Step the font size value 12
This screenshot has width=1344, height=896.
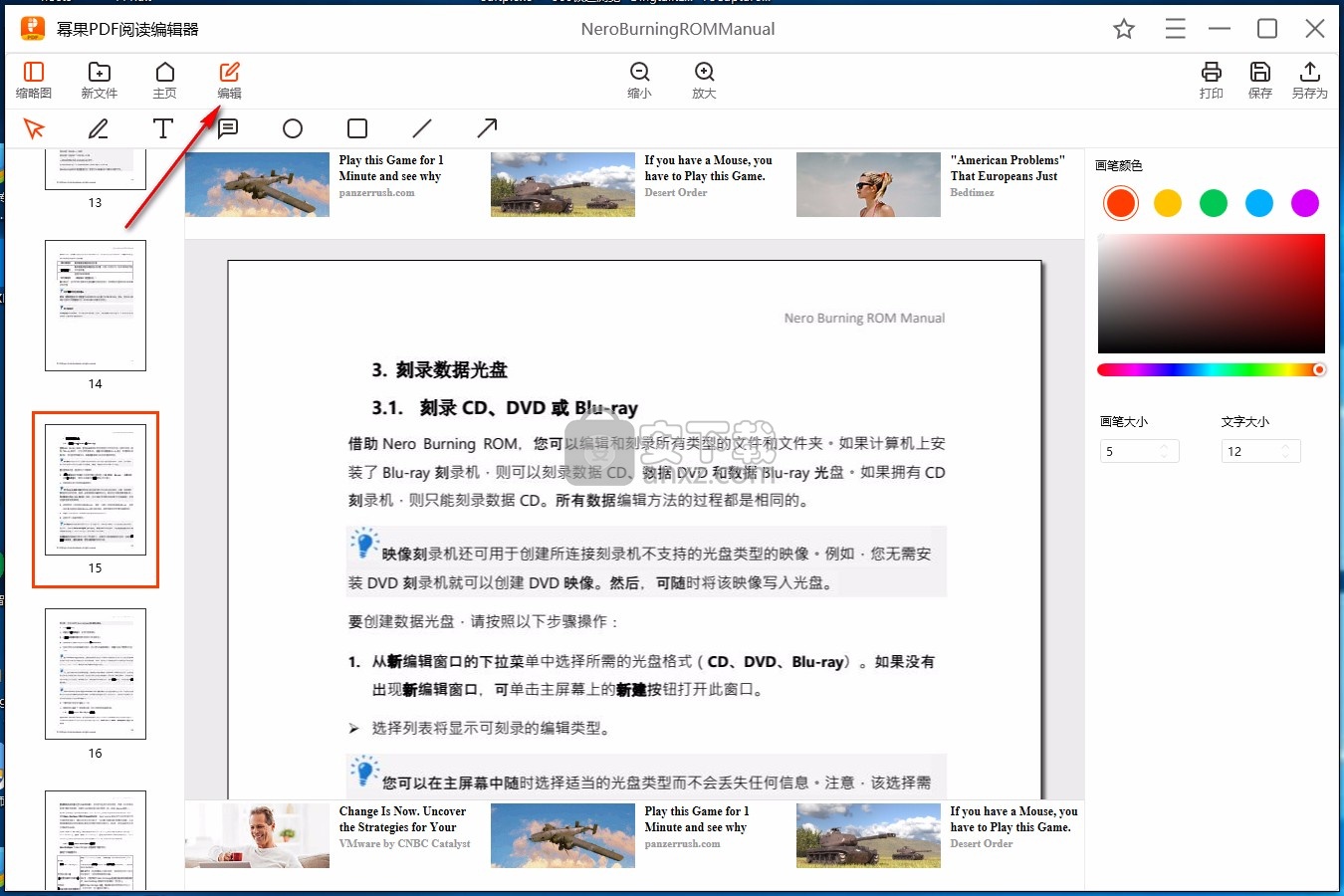click(x=1285, y=451)
